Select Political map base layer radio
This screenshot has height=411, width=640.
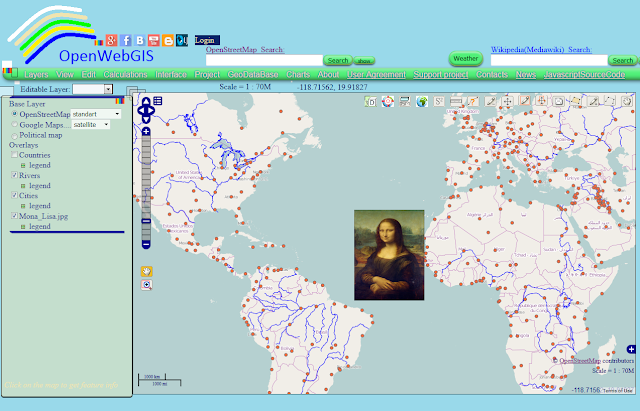point(15,136)
